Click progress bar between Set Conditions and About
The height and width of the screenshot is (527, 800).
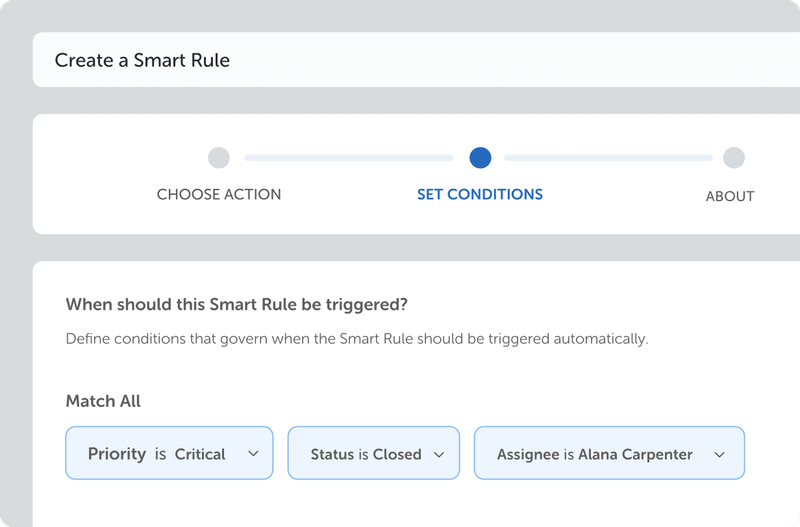tap(608, 158)
